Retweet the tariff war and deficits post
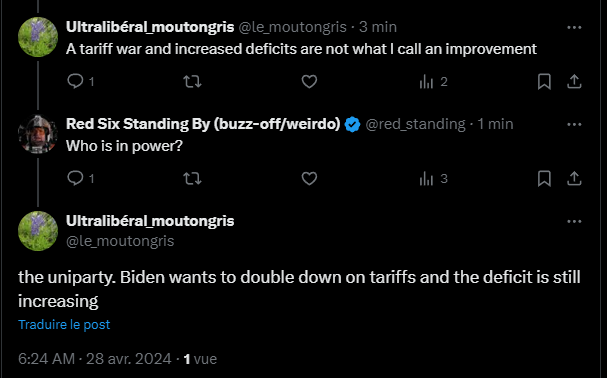The width and height of the screenshot is (607, 378). (x=192, y=81)
